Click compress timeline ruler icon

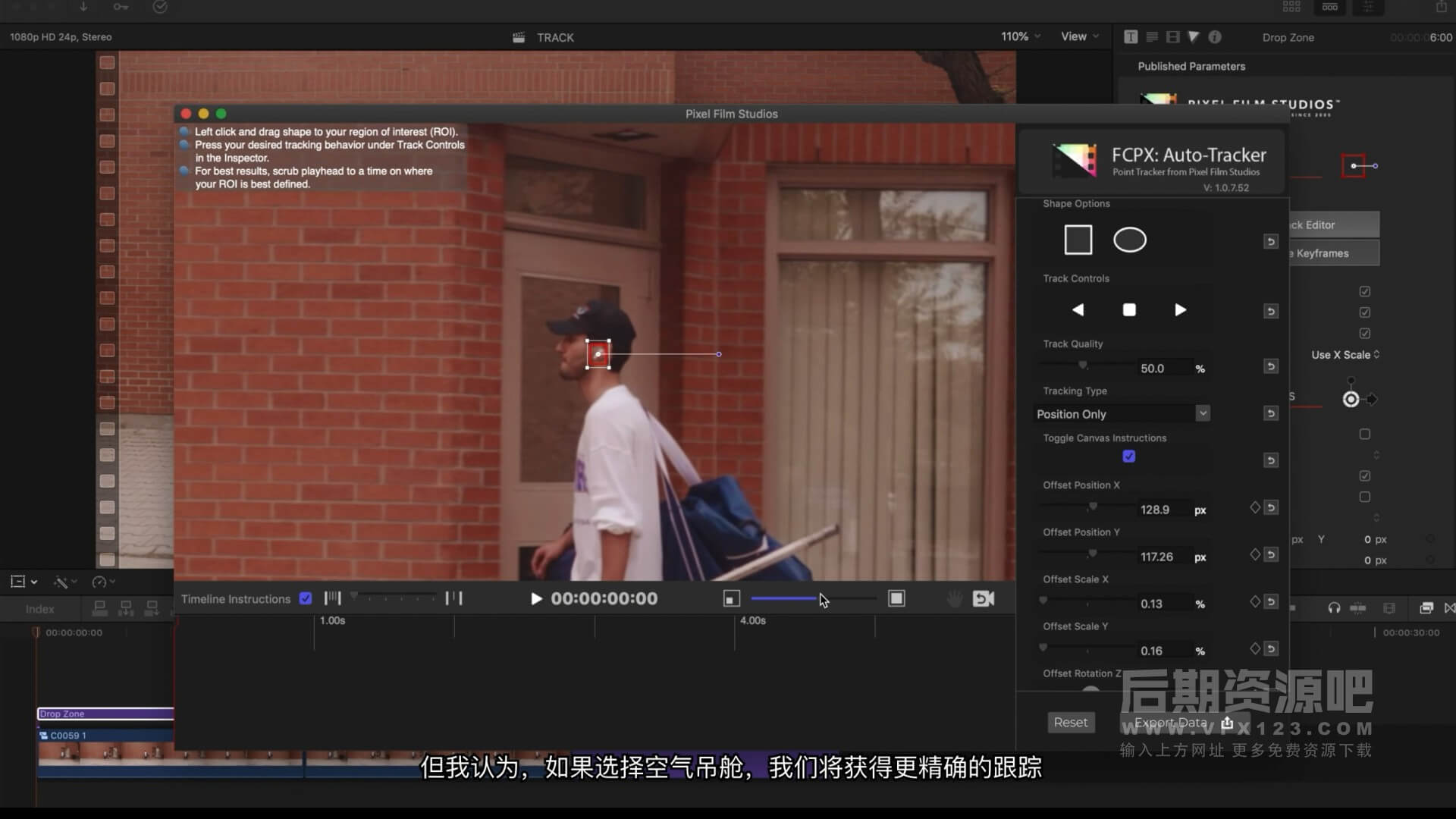coord(332,598)
